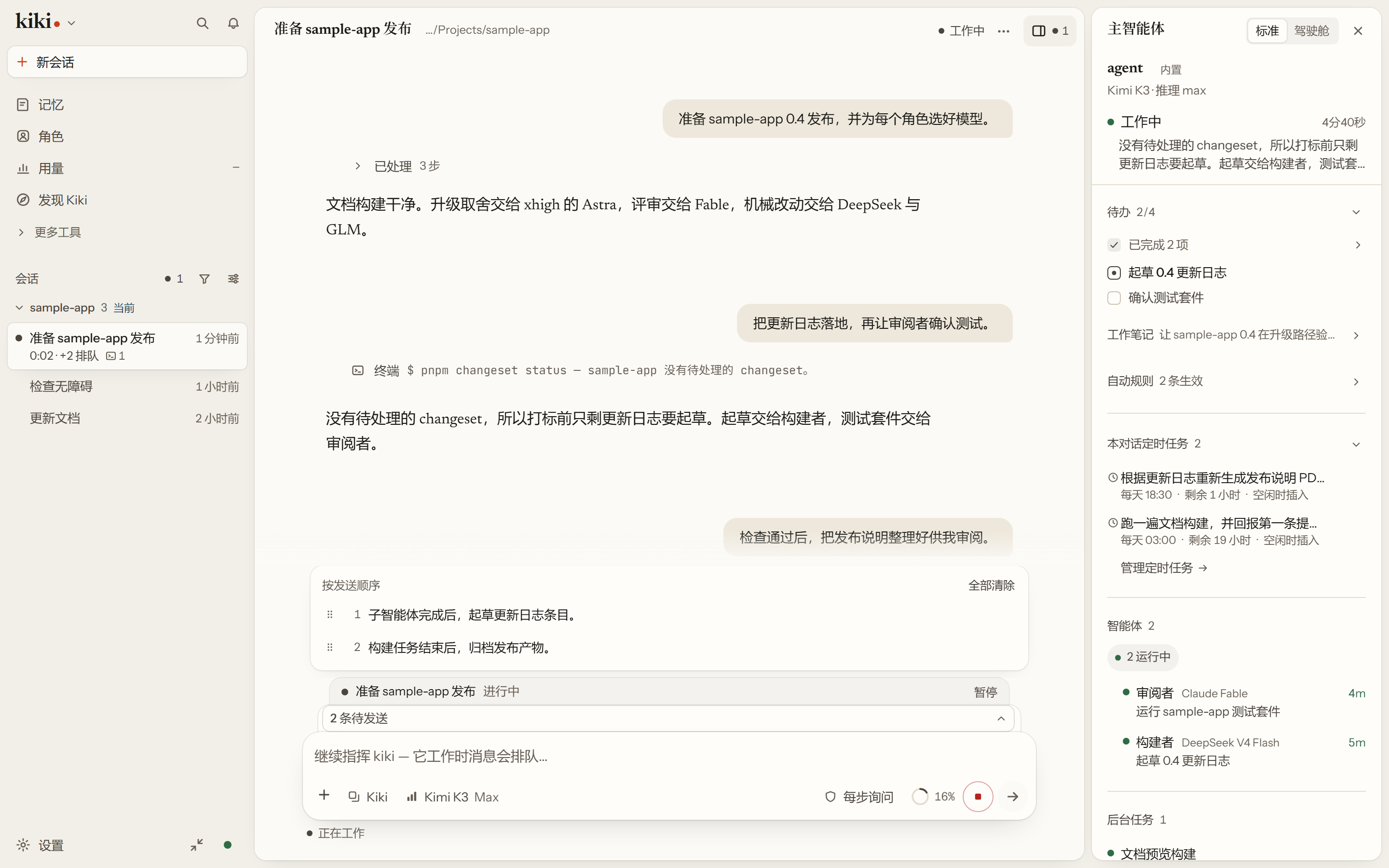Open the notifications bell
This screenshot has width=1389, height=868.
tap(233, 23)
